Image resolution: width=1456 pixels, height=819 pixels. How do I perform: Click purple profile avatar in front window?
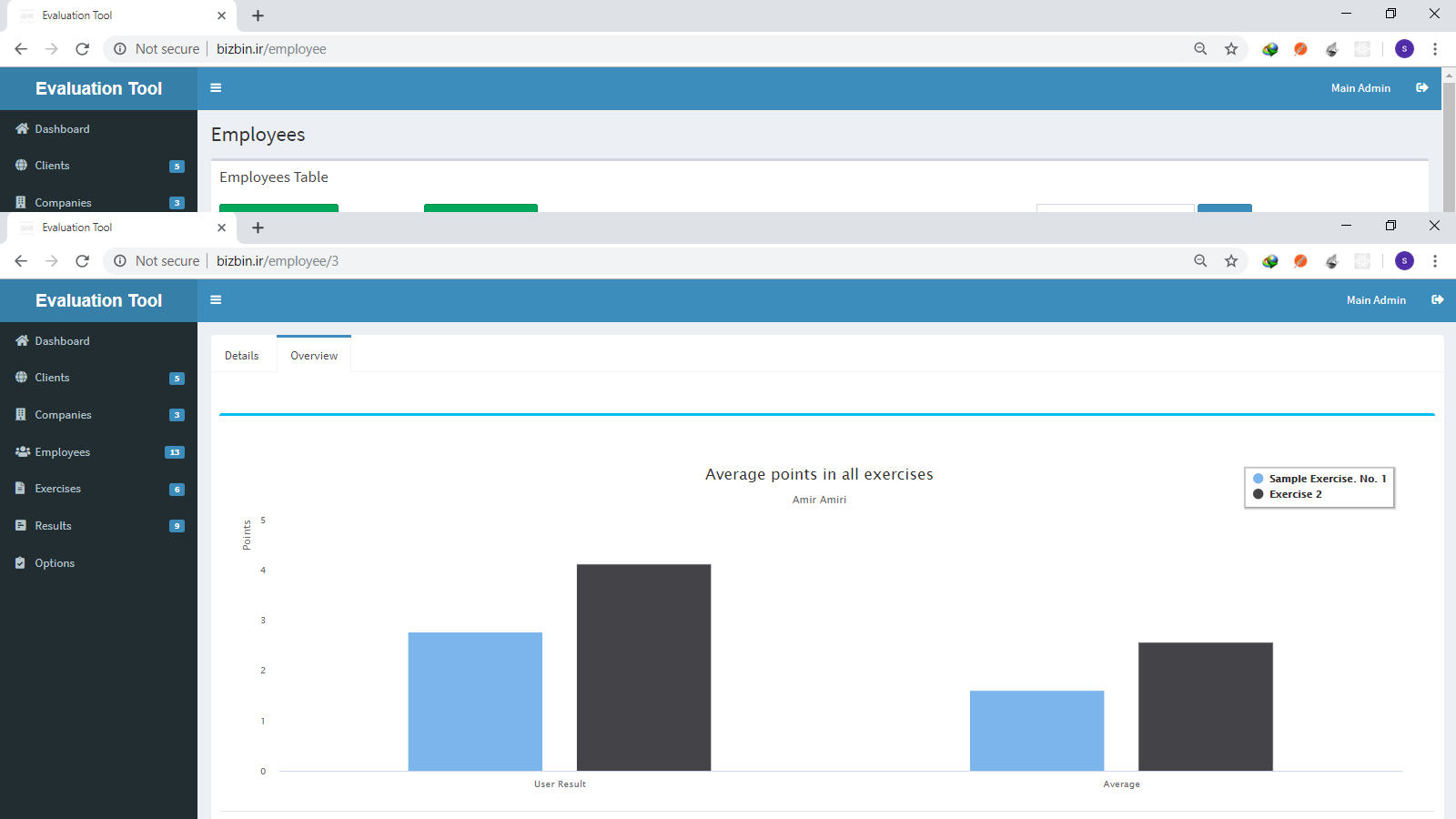coord(1404,261)
